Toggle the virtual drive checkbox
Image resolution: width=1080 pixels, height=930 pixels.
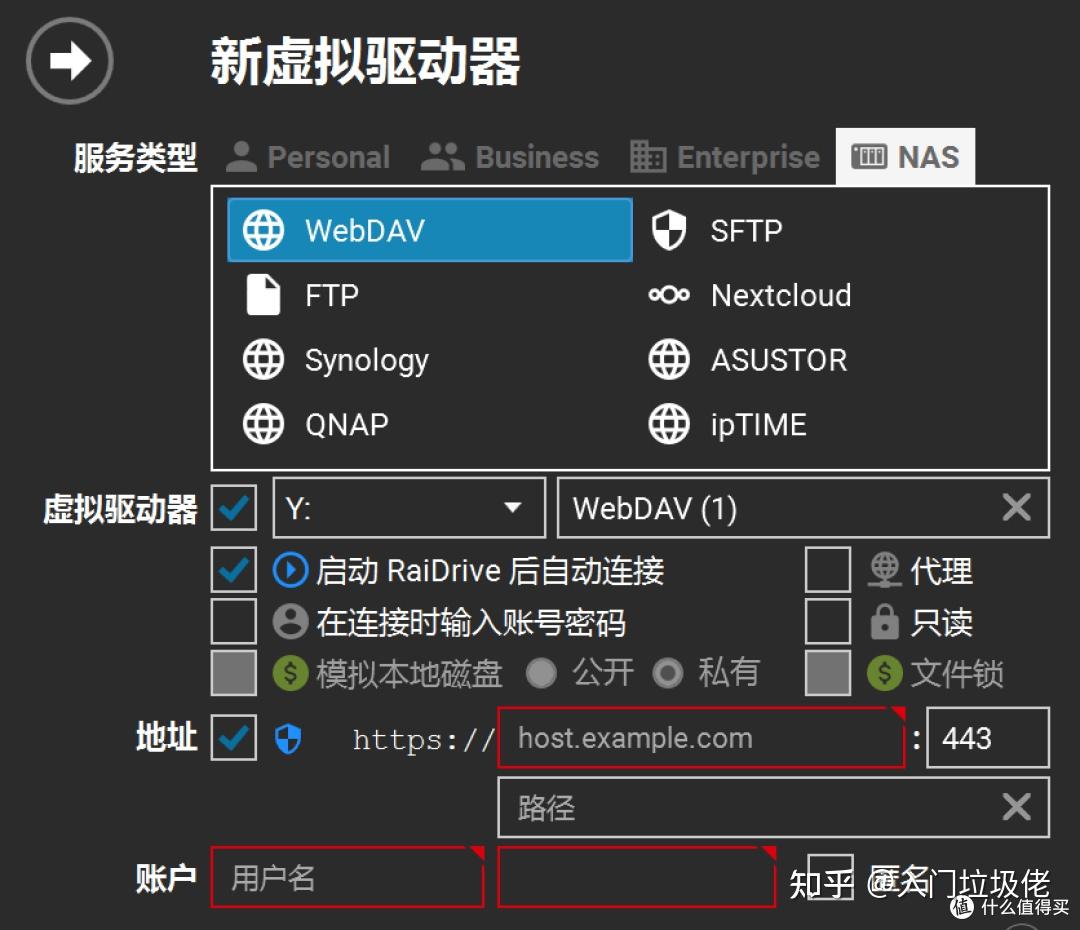point(234,508)
